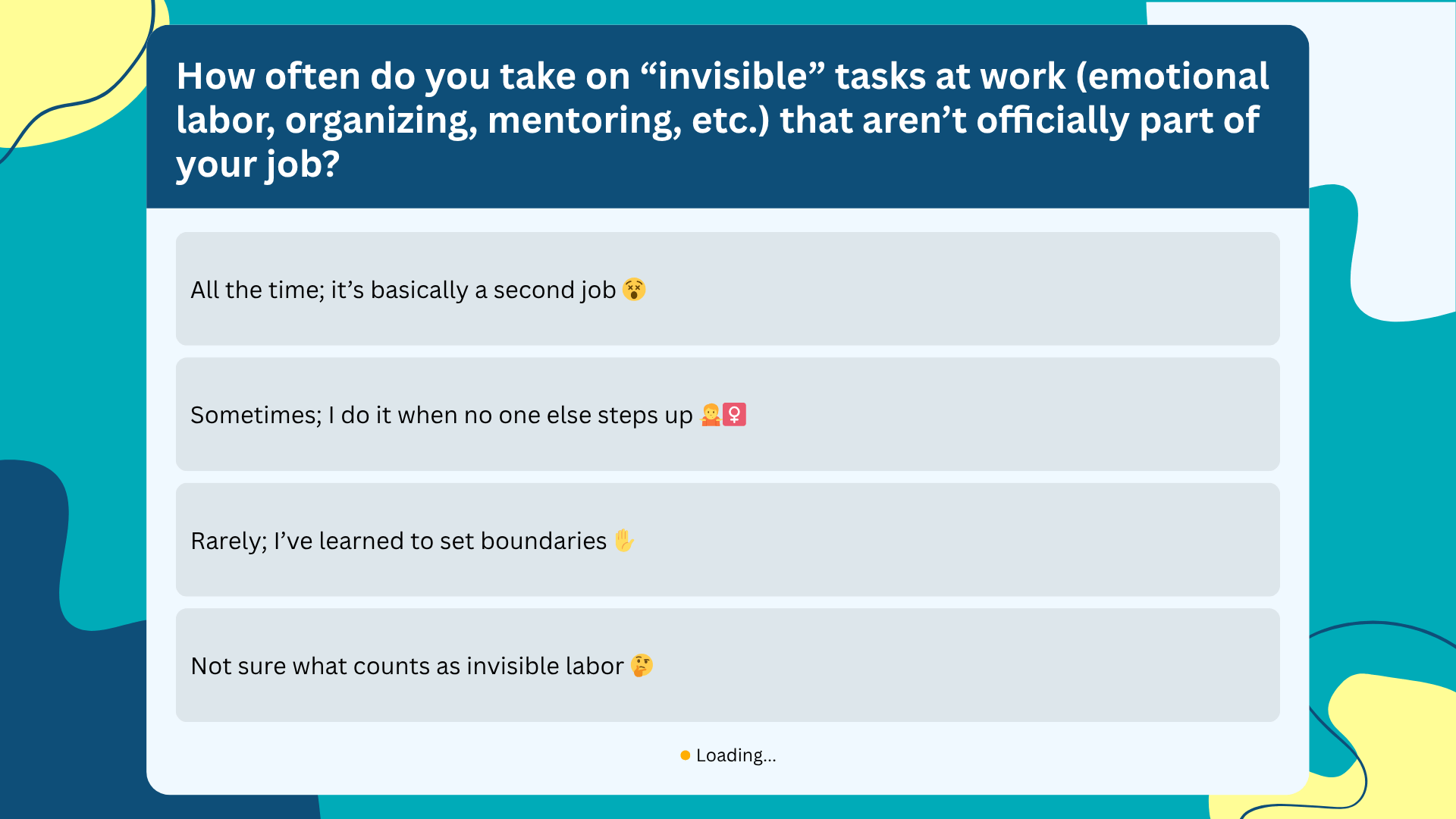Image resolution: width=1456 pixels, height=819 pixels.
Task: Pick the 'Rarely; I've learned to set boundaries' option
Action: [728, 540]
